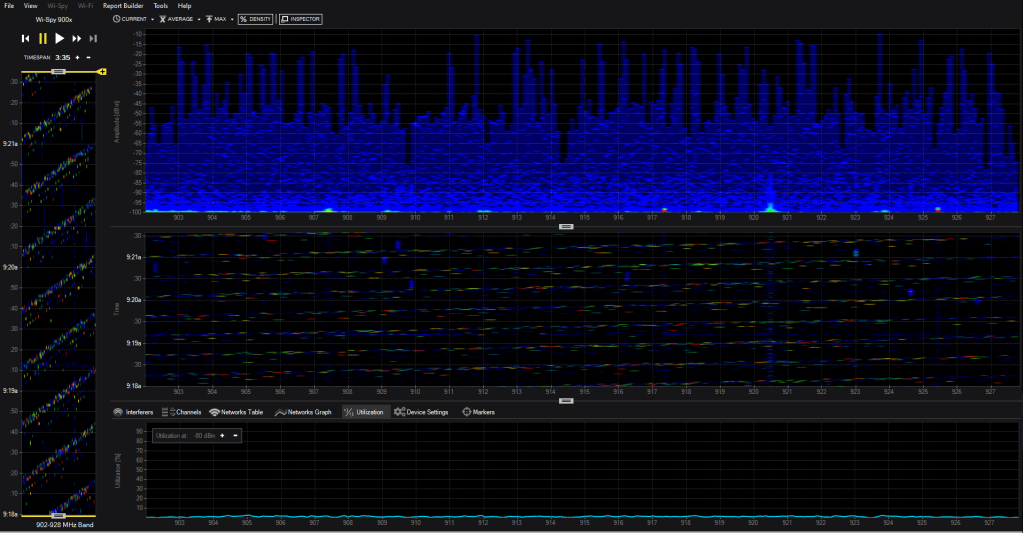
Task: Click the top timeline slider handle
Action: [x=58, y=72]
